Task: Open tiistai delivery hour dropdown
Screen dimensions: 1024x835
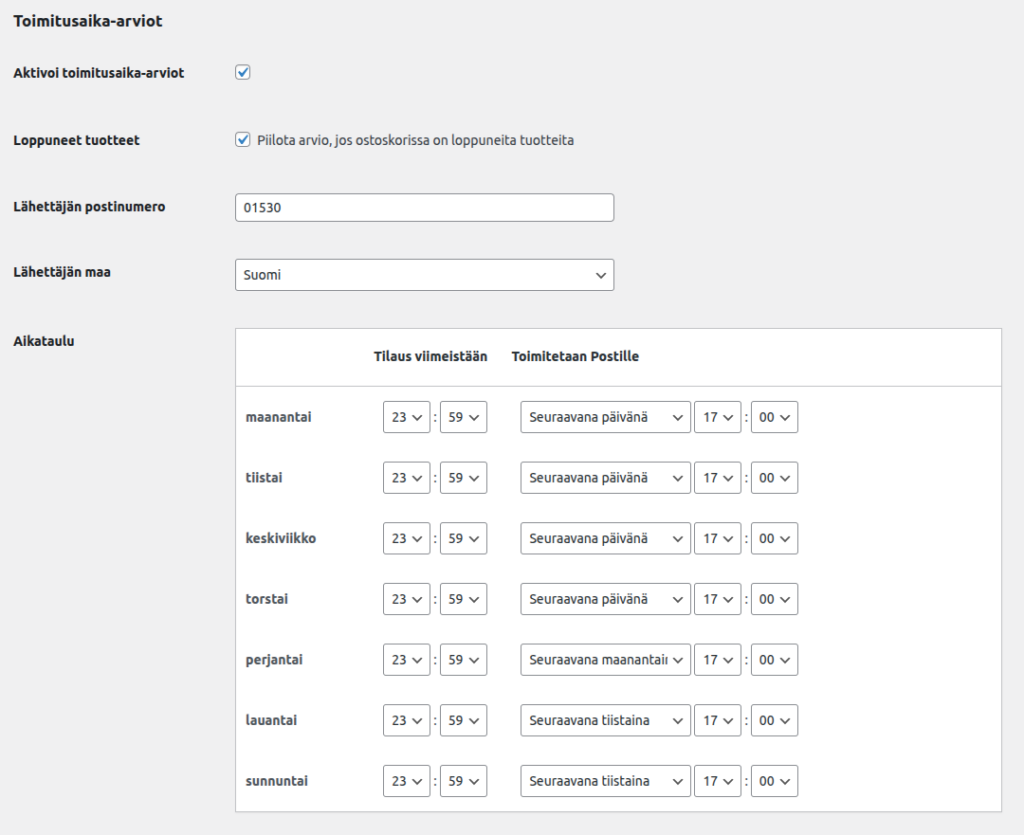Action: point(717,478)
